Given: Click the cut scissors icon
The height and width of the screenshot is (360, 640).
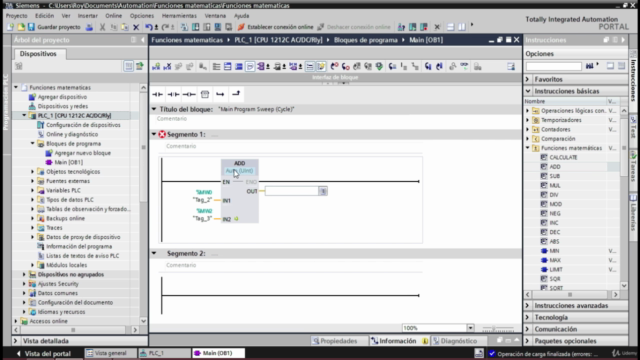Looking at the screenshot, I should click(x=102, y=27).
